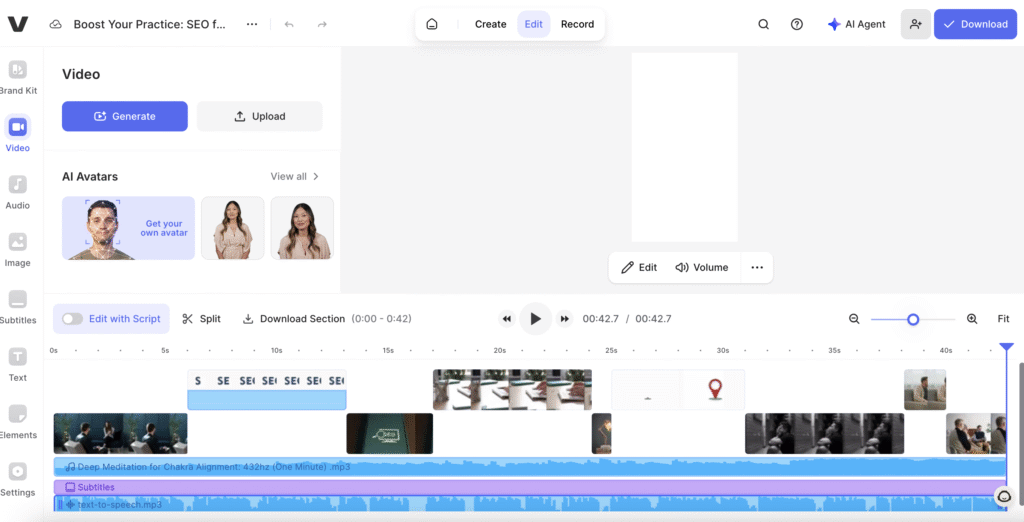
Task: Go to the home icon
Action: [x=432, y=24]
